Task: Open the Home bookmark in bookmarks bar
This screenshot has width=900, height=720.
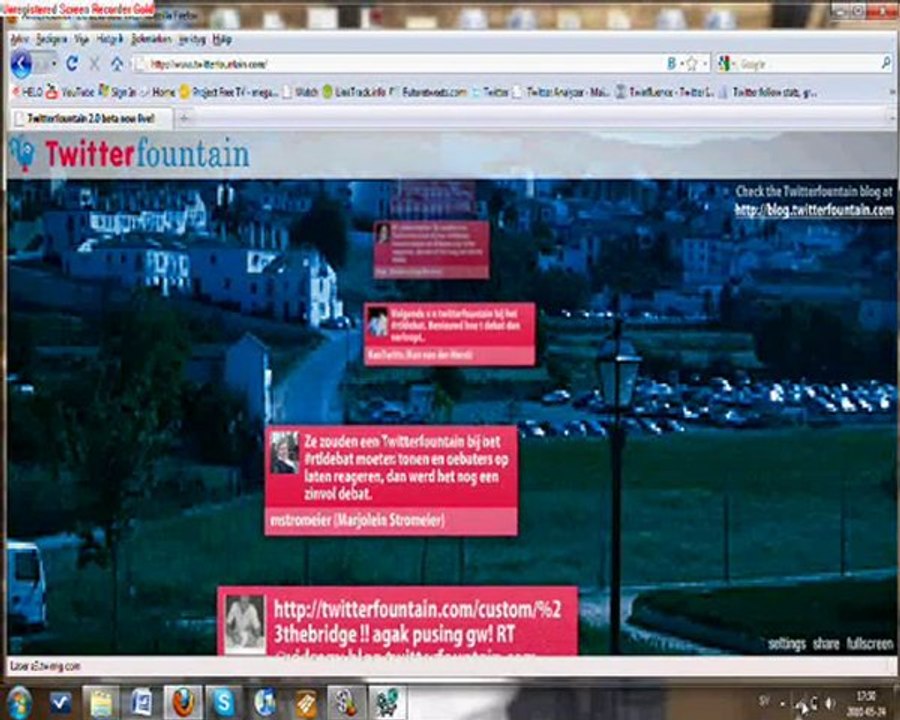Action: pos(157,92)
